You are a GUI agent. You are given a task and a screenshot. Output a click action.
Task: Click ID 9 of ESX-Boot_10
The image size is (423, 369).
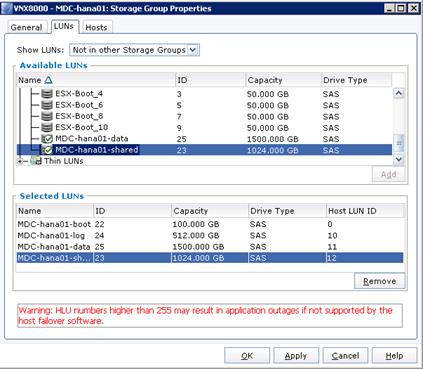tap(179, 128)
